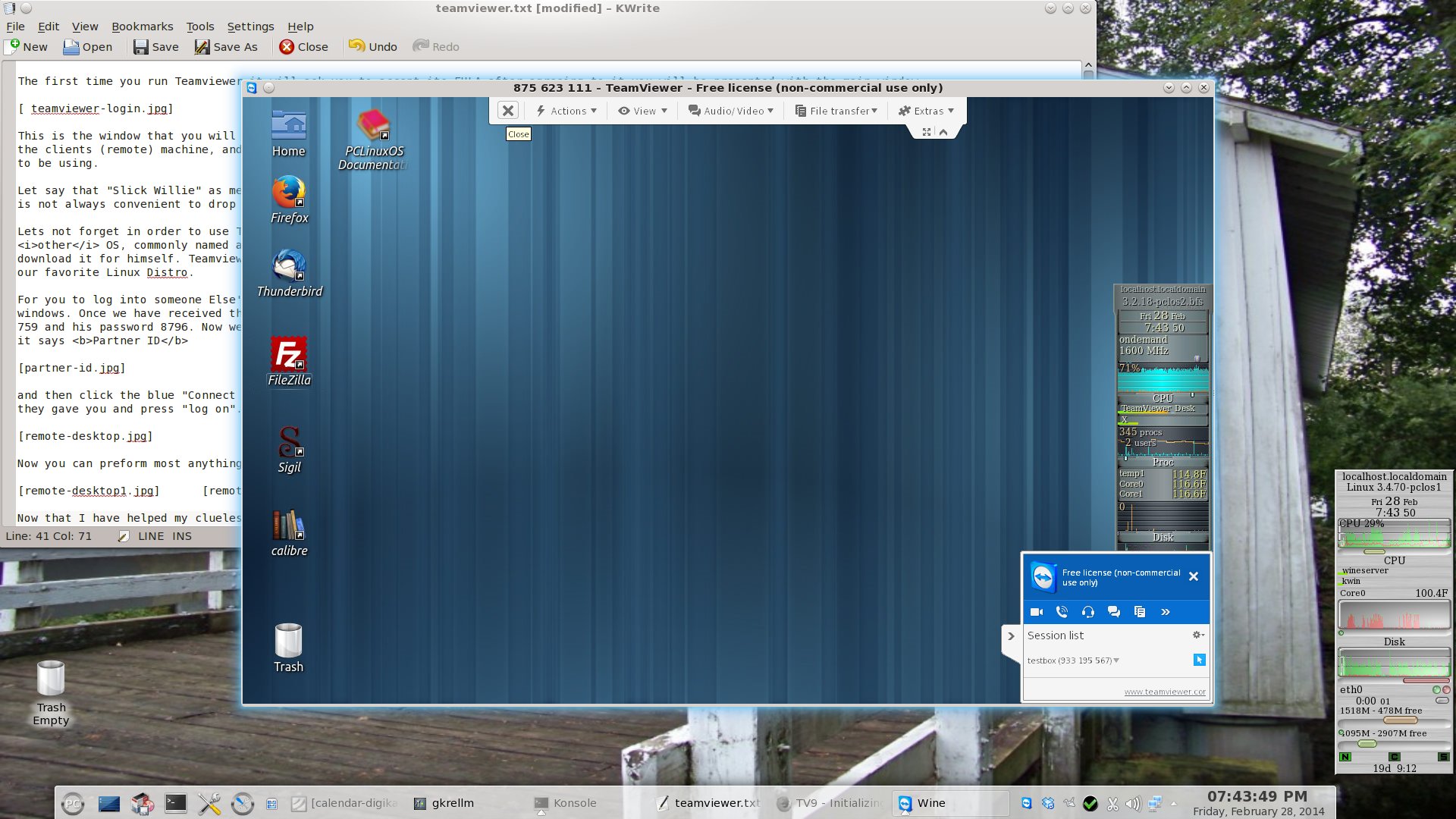Switch to Konsole taskbar entry
This screenshot has height=819, width=1456.
tap(567, 803)
